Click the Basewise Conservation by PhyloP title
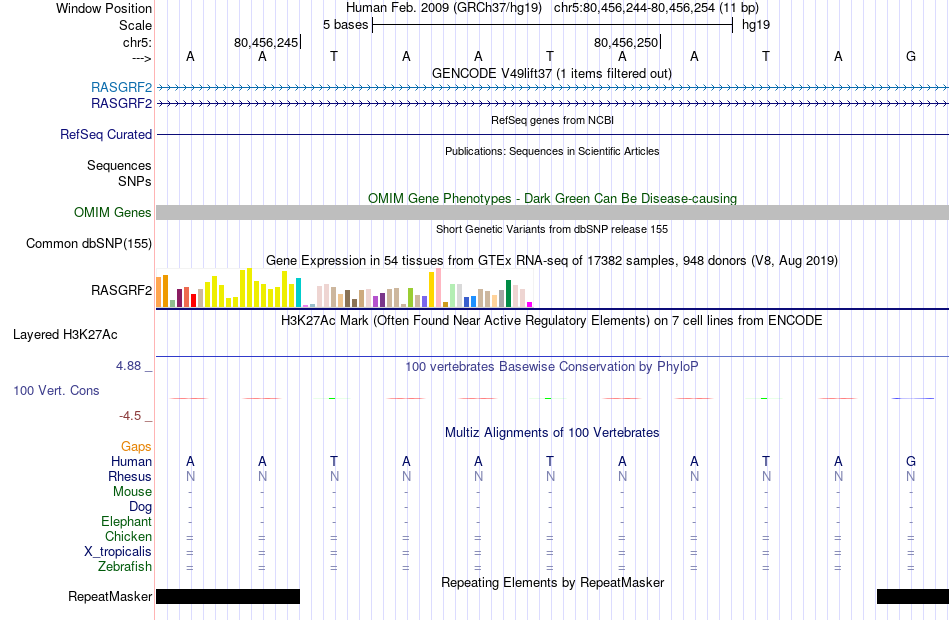This screenshot has height=620, width=950. pos(552,367)
